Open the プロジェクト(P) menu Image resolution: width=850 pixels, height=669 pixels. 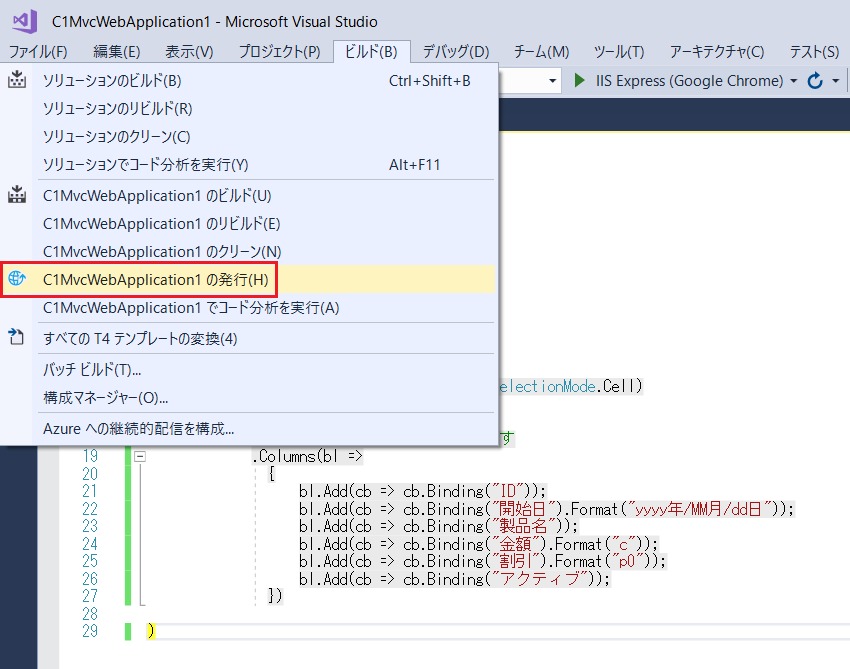(280, 52)
